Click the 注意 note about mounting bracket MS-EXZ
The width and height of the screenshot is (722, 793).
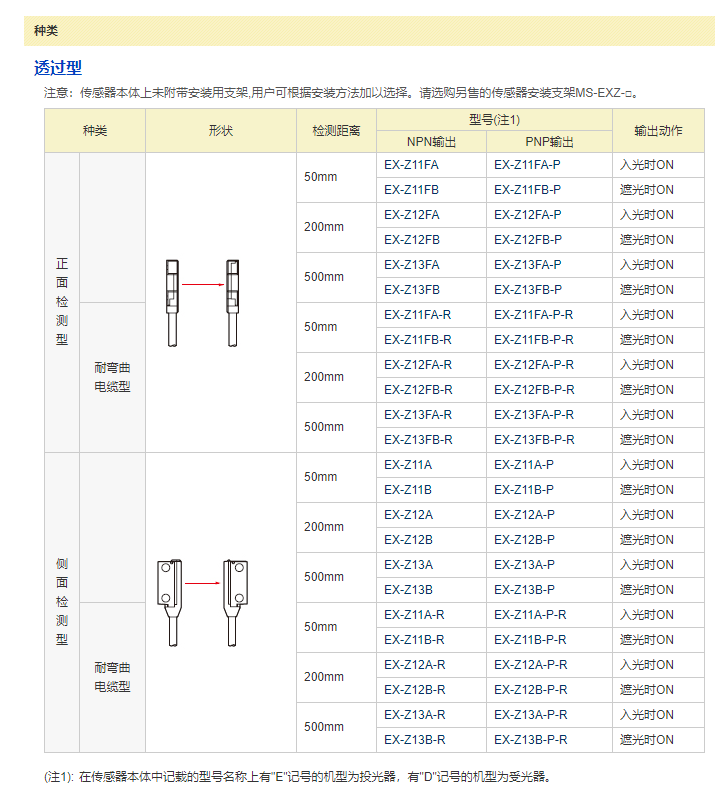(340, 93)
